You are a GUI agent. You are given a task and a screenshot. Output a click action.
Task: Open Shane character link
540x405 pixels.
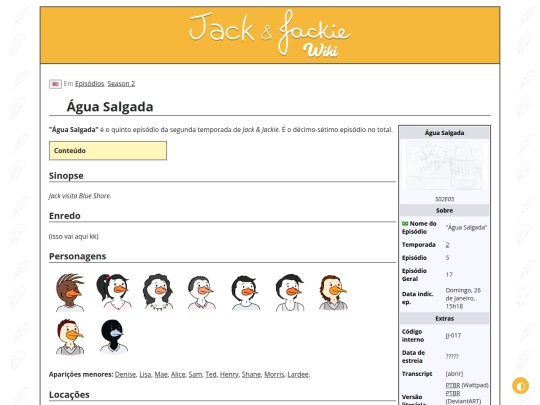point(251,374)
